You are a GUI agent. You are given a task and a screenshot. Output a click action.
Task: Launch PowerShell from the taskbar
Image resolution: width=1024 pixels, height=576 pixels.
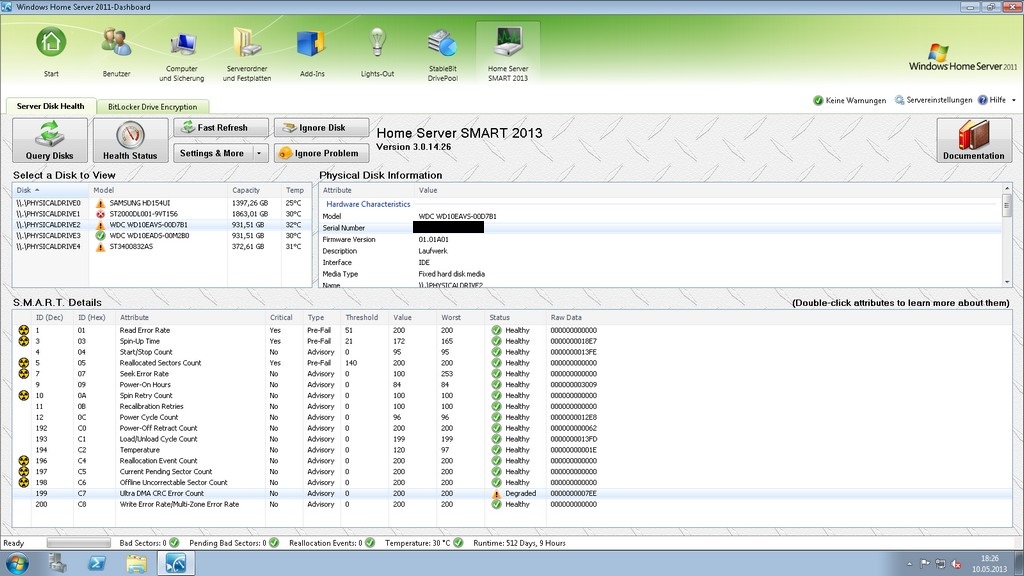97,563
